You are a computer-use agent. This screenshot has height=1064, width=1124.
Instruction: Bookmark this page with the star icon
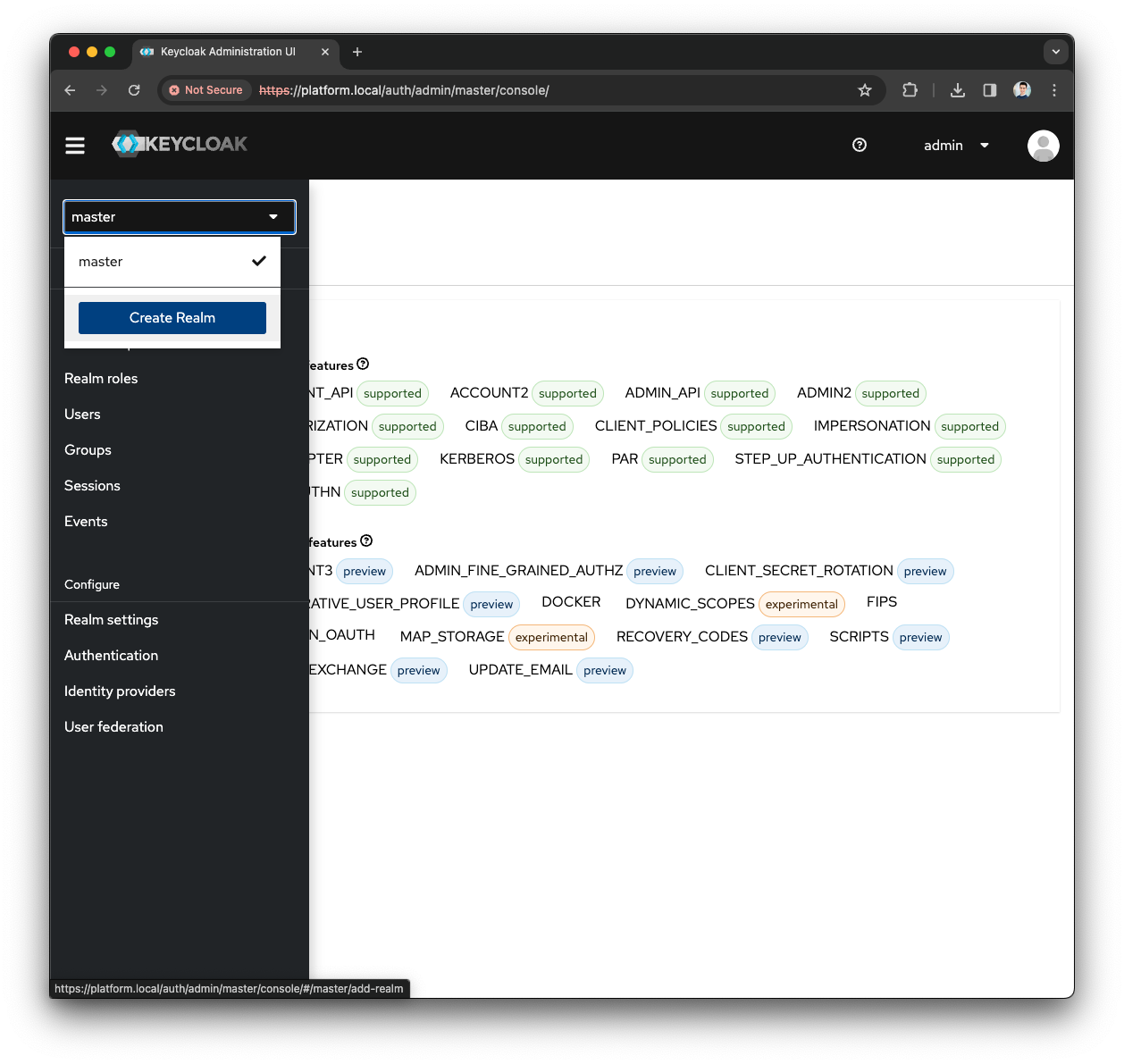tap(865, 90)
